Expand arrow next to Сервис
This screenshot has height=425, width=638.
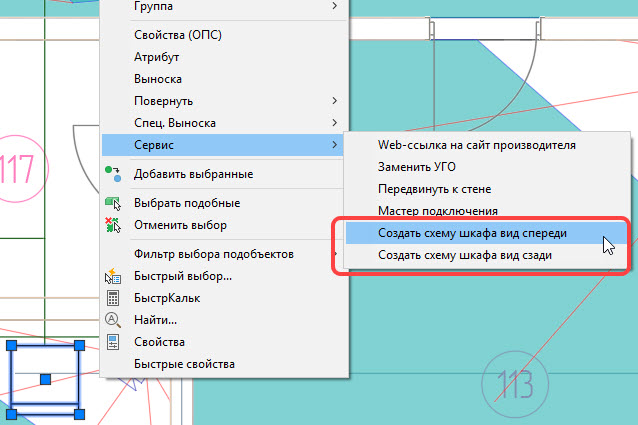click(334, 145)
